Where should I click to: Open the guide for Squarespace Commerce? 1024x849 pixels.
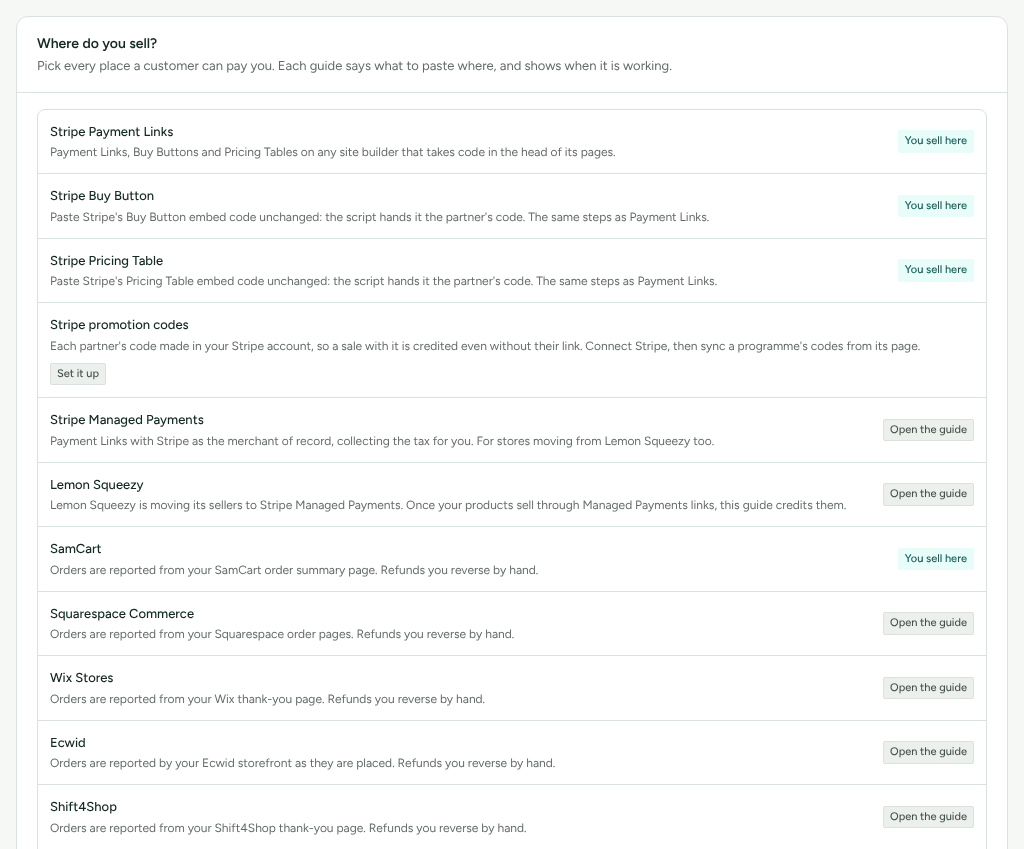coord(928,623)
